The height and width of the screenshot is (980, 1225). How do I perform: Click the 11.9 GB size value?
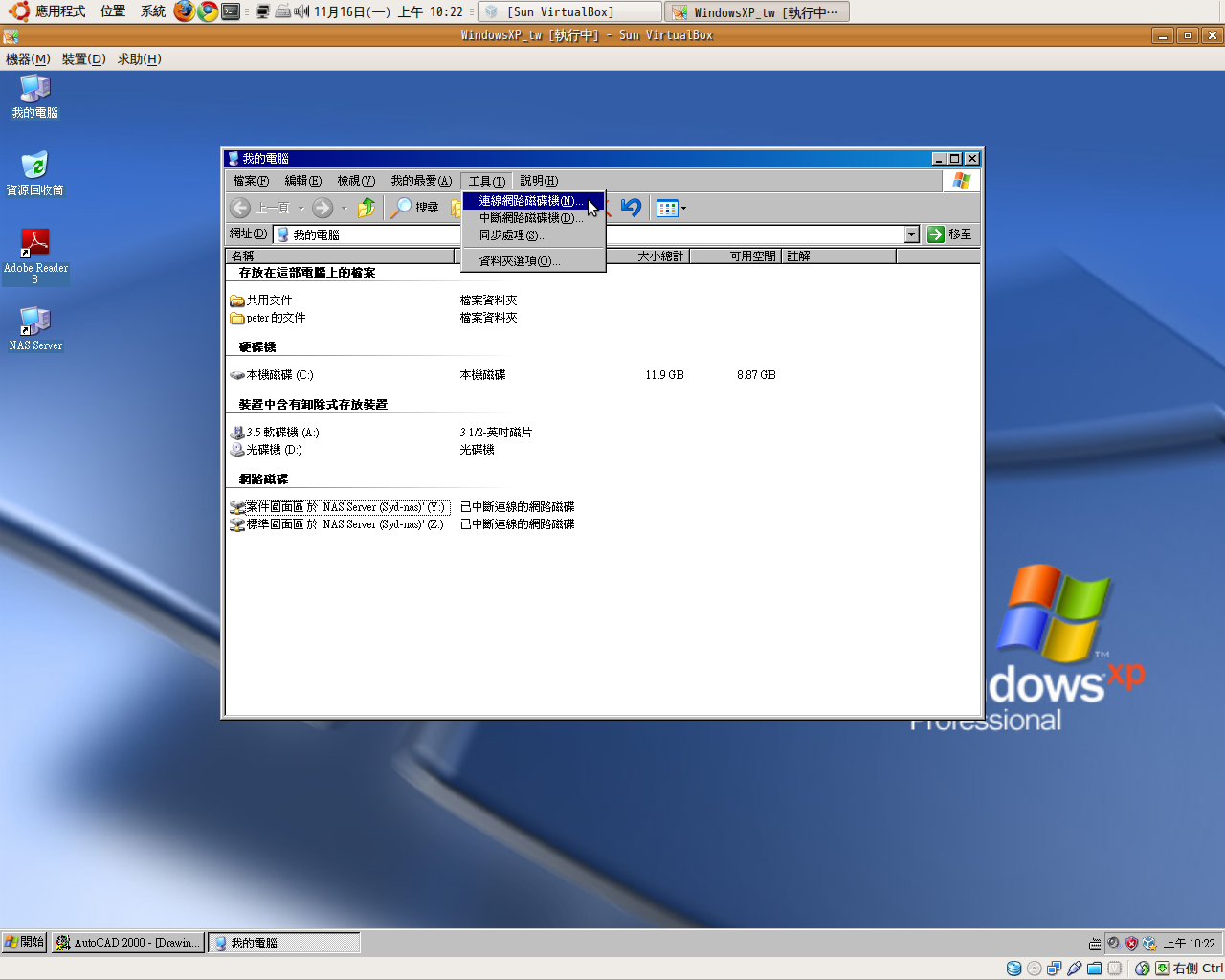664,375
